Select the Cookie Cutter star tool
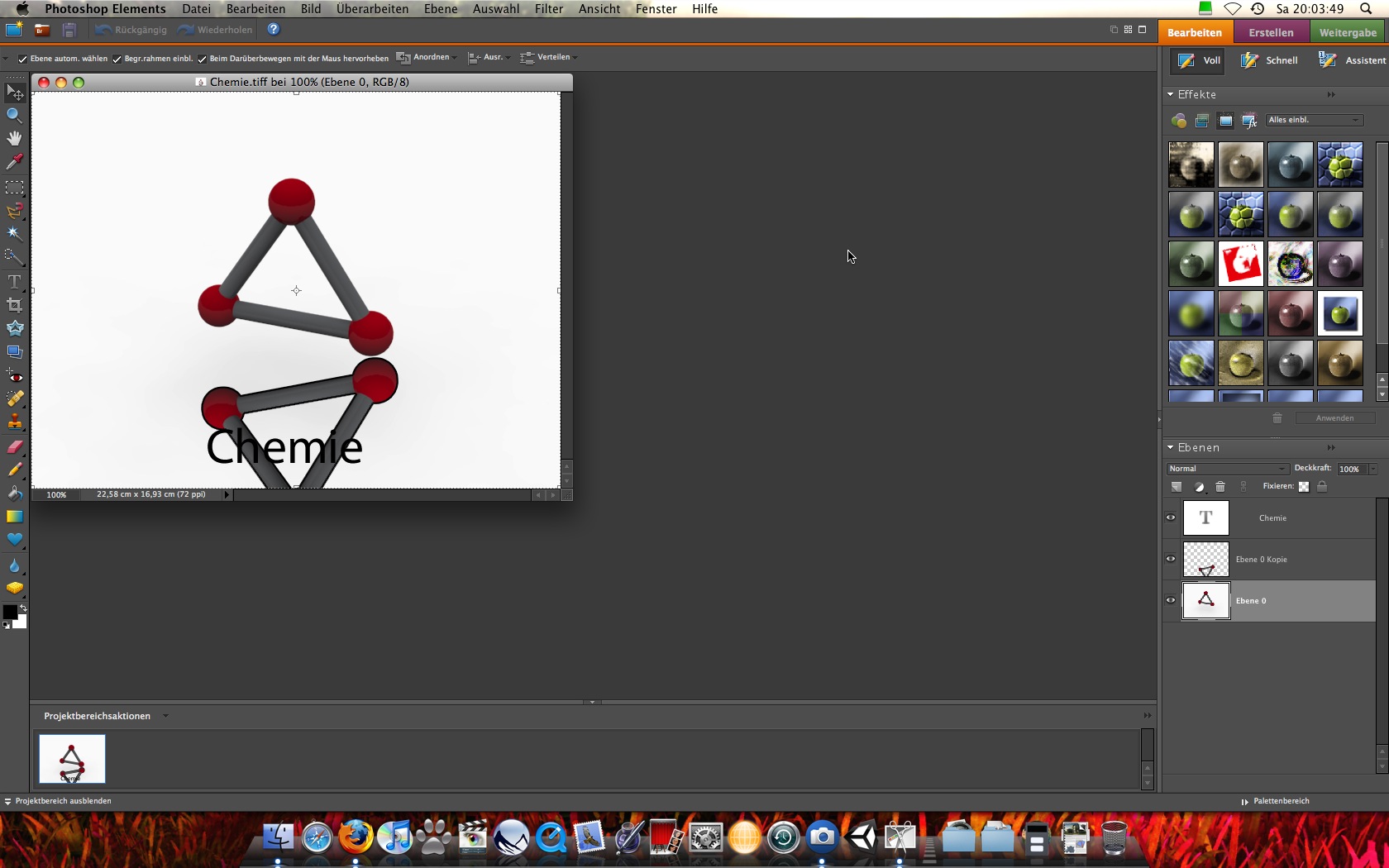The image size is (1389, 868). point(14,328)
